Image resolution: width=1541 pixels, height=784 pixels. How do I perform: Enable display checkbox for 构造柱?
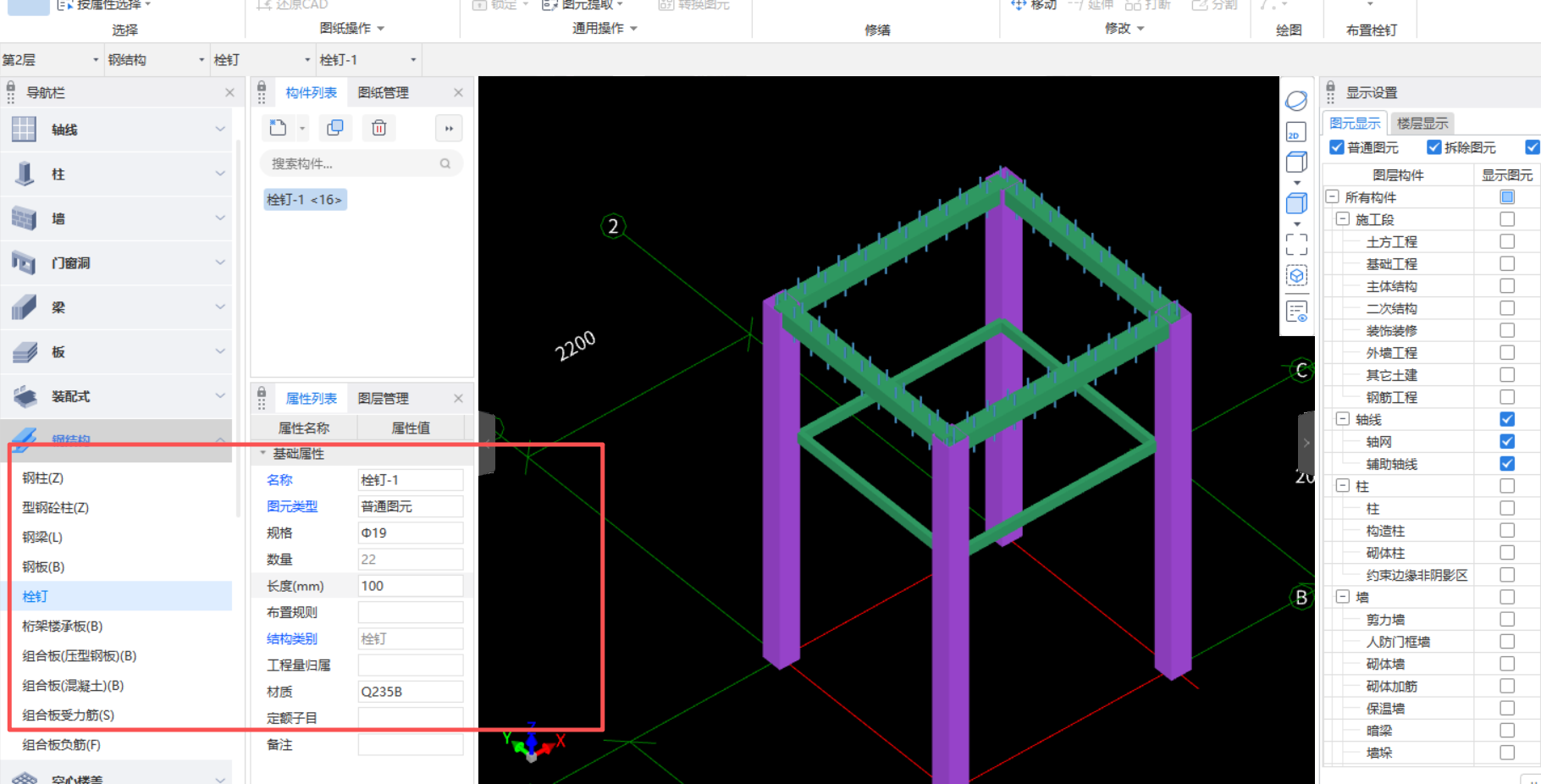[1507, 530]
